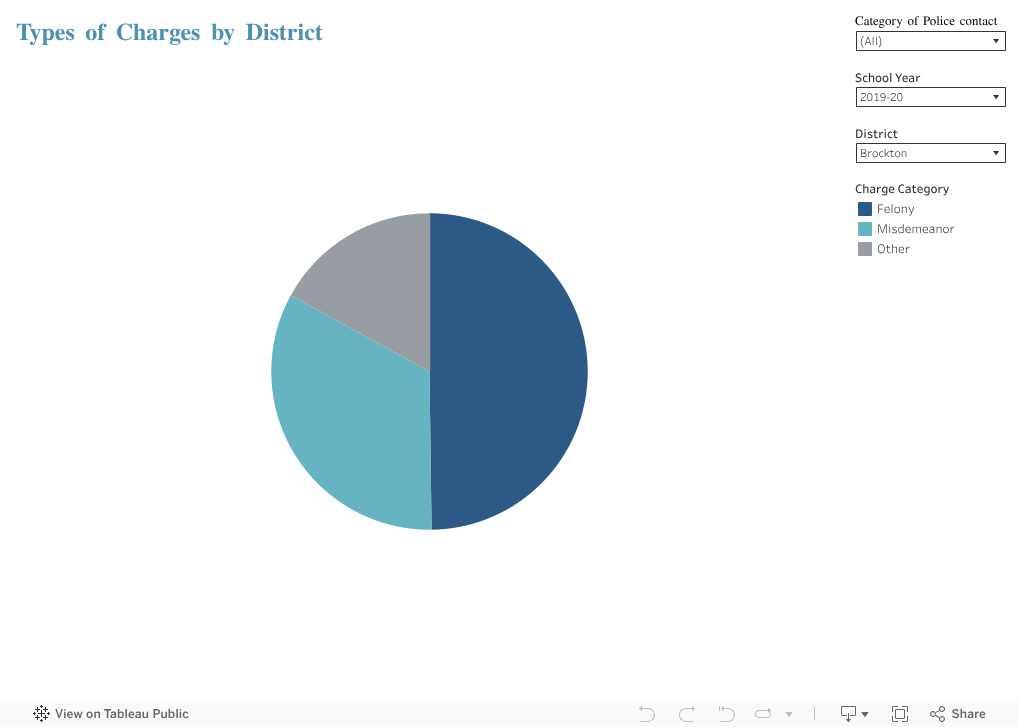Click the Redo arrow icon

pyautogui.click(x=687, y=713)
